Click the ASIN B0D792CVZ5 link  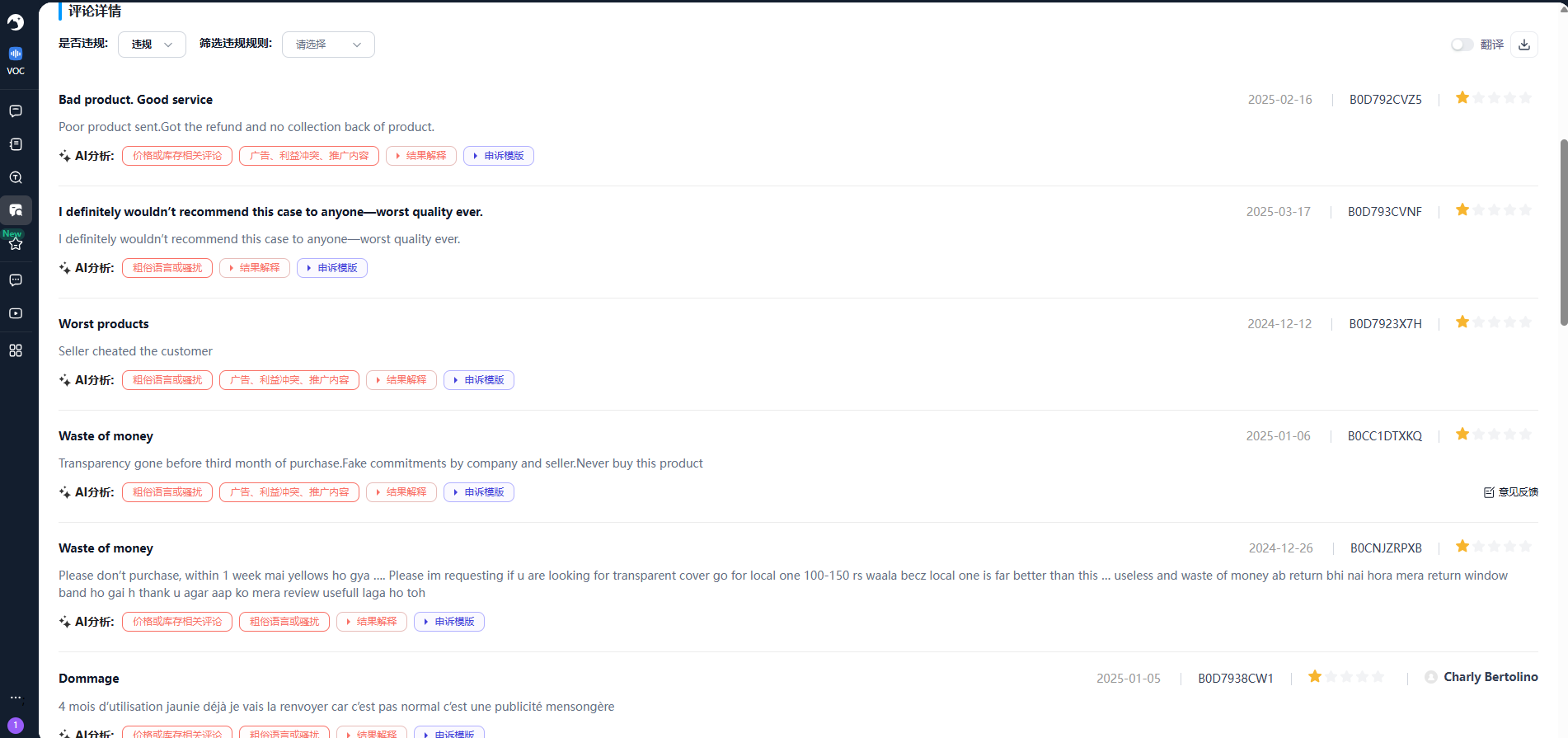coord(1385,100)
